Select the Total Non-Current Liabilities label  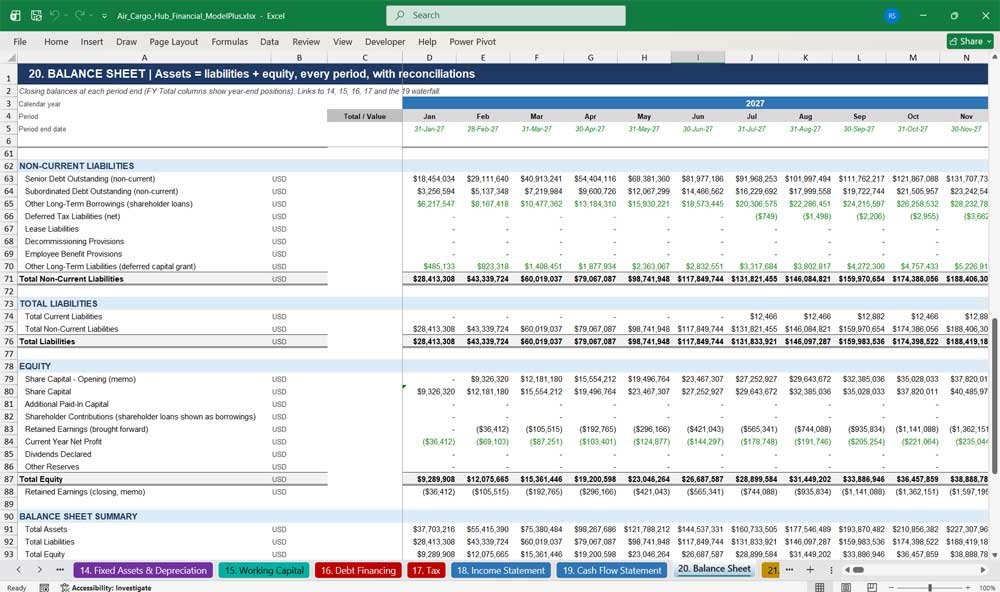(71, 279)
